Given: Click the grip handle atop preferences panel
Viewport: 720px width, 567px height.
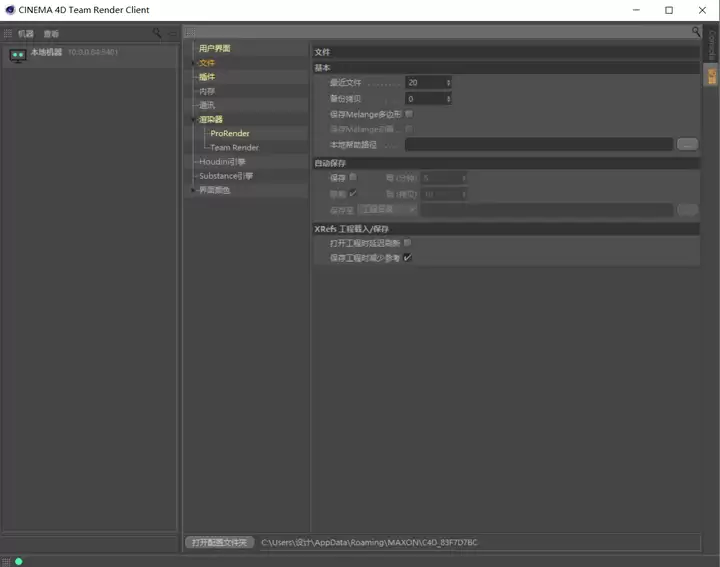Looking at the screenshot, I should coord(190,32).
